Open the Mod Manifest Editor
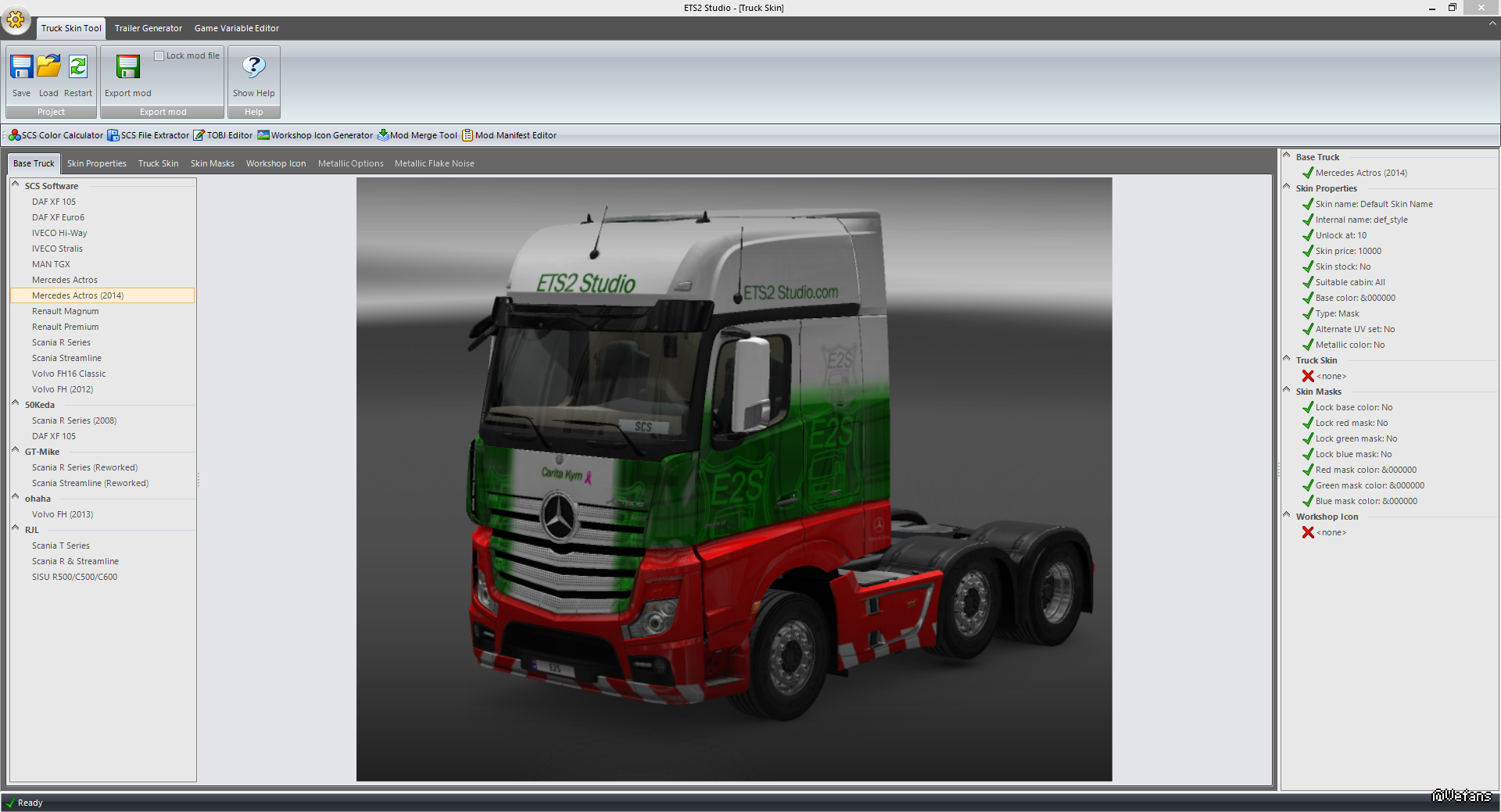The image size is (1501, 812). click(x=509, y=135)
